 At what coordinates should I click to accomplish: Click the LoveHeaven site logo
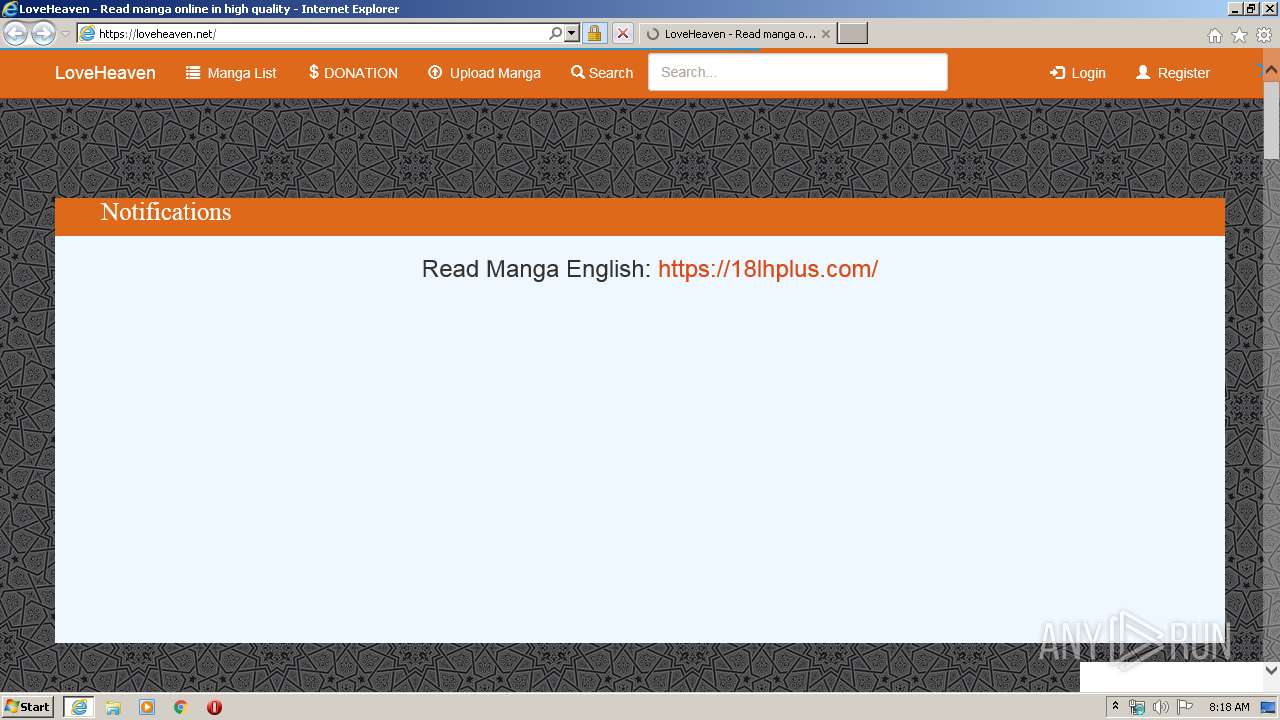105,73
